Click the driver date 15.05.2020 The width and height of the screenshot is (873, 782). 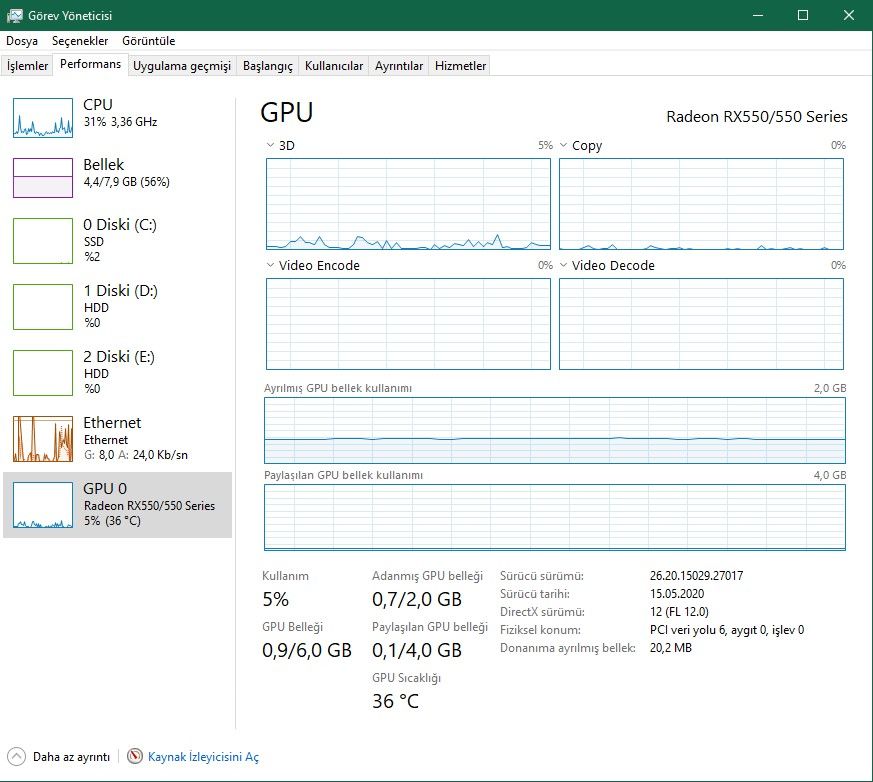point(677,593)
